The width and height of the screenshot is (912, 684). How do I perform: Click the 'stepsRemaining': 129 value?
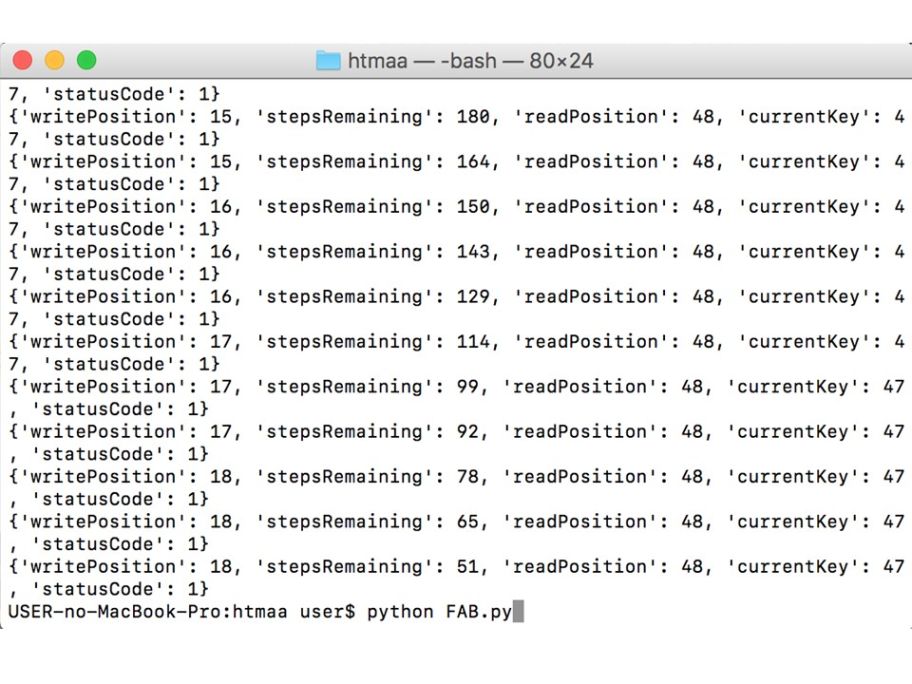coord(473,297)
